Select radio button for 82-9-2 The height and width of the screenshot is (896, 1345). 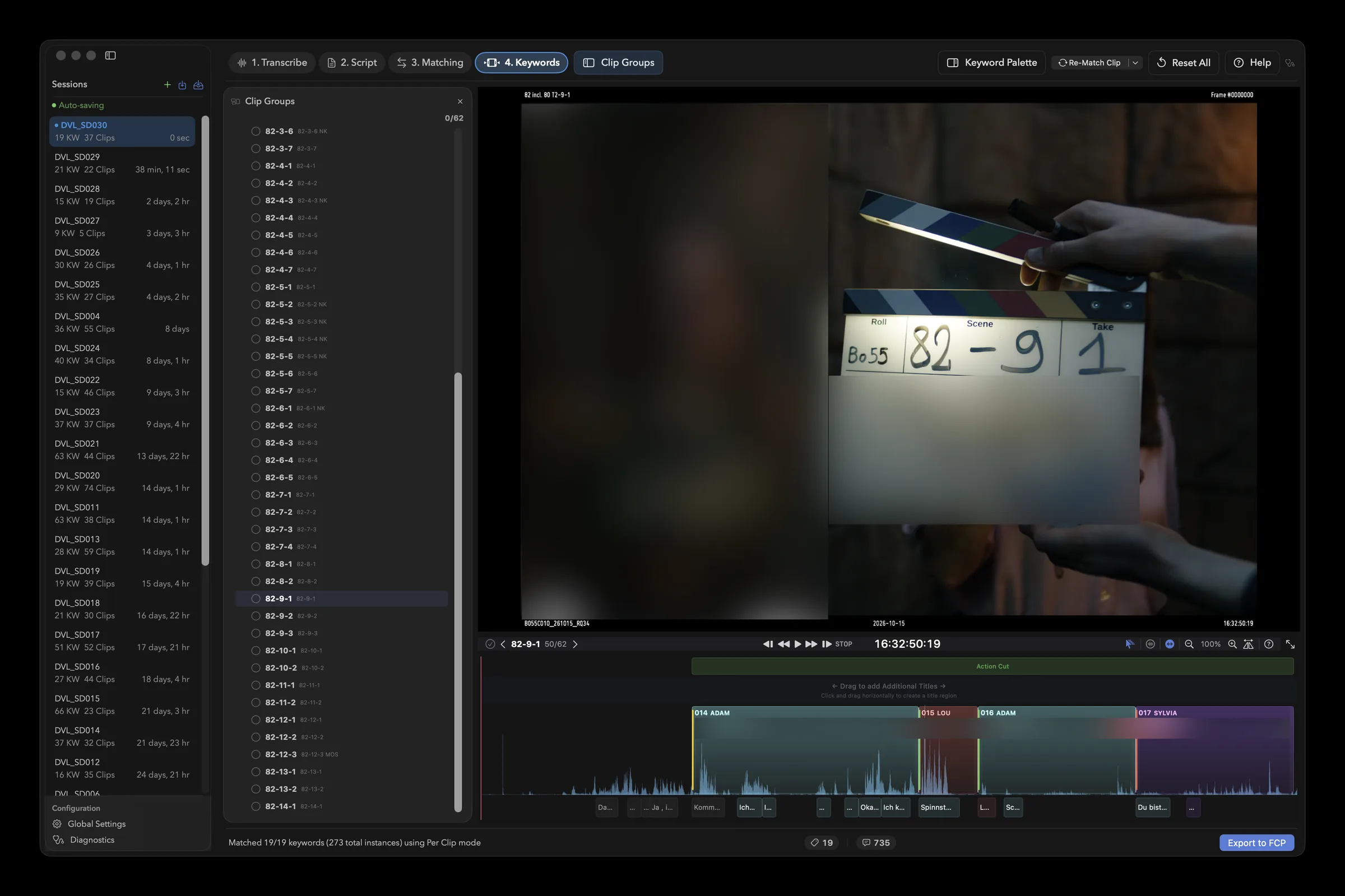click(x=256, y=616)
